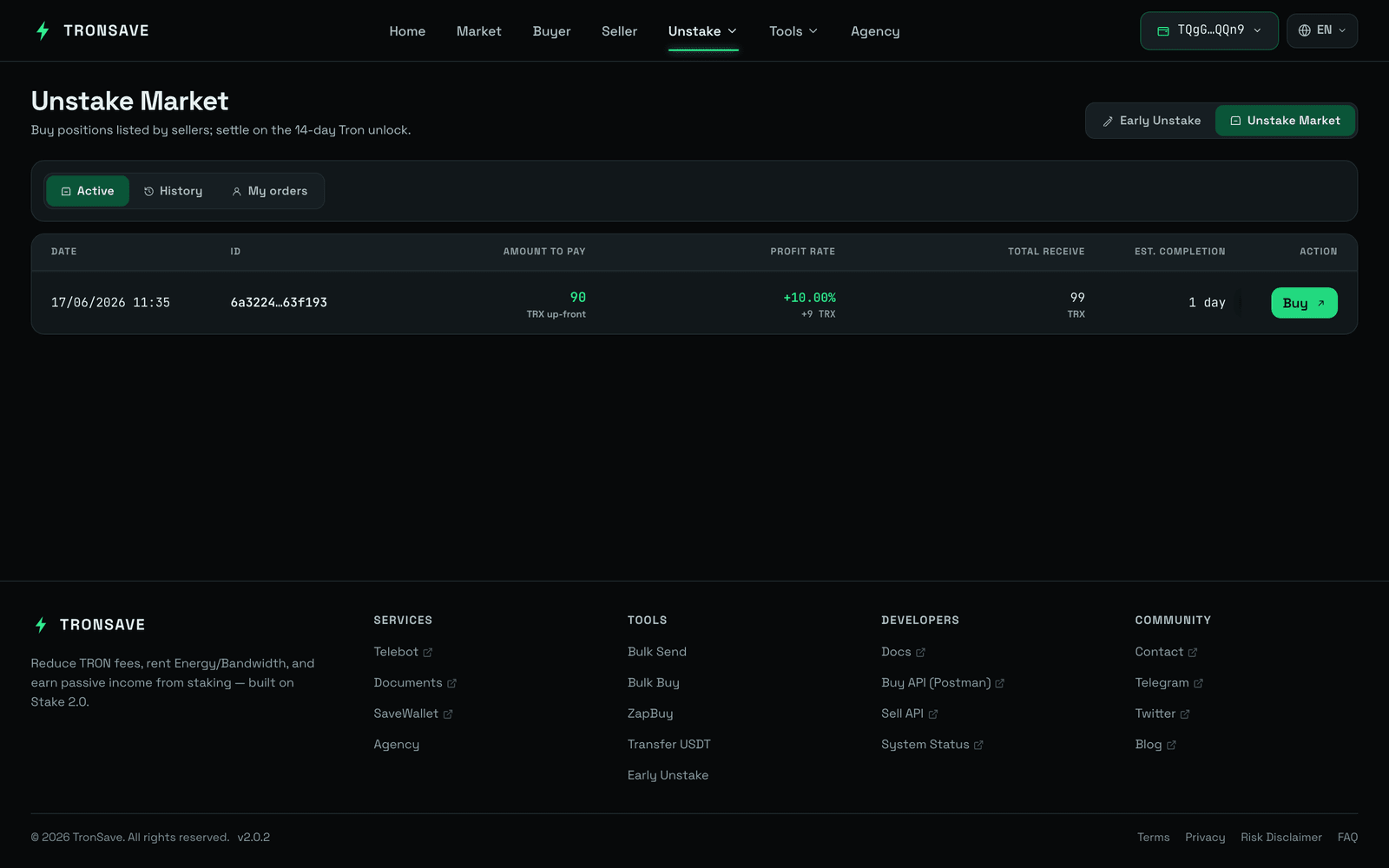This screenshot has width=1389, height=868.
Task: Switch to the Active tab
Action: coord(88,191)
